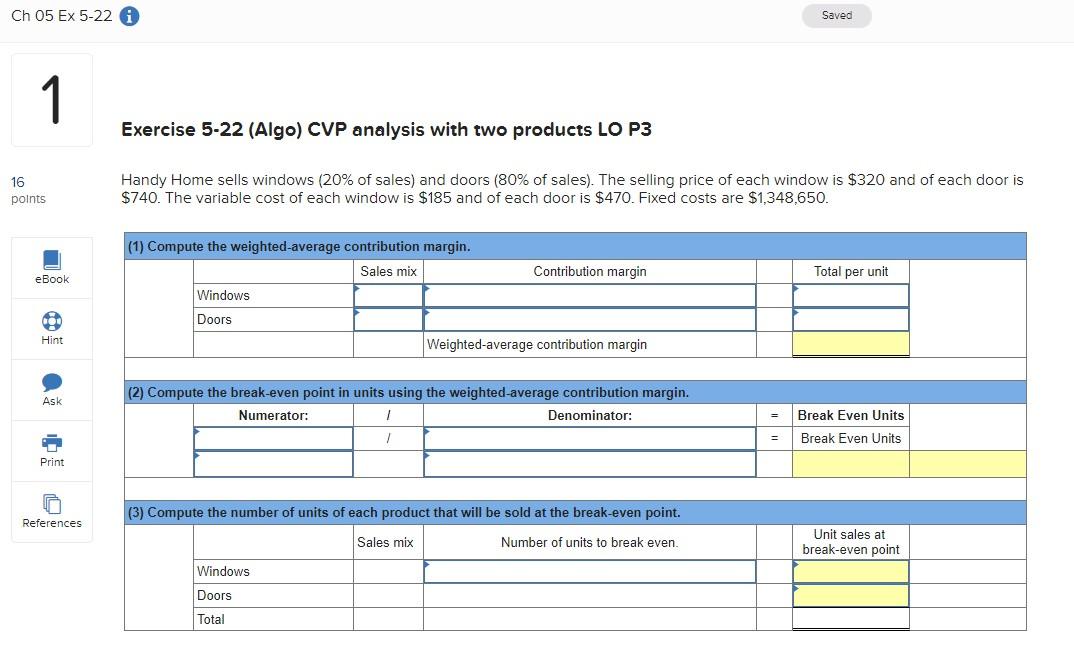This screenshot has width=1074, height=655.
Task: Click the yellow Break Even Units answer cell
Action: [x=849, y=462]
